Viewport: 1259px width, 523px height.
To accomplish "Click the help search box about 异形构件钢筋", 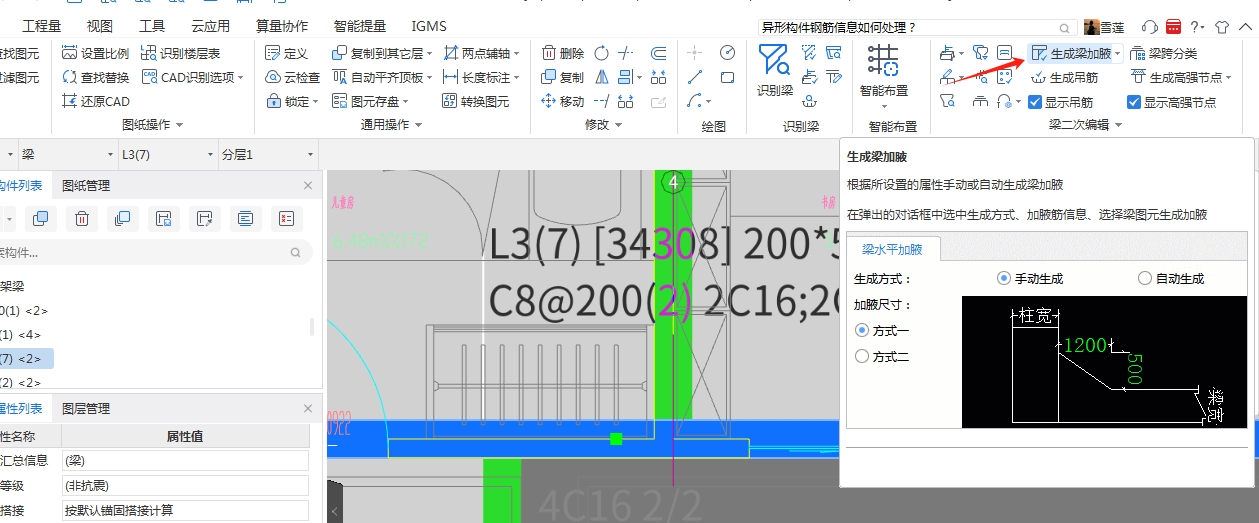I will pyautogui.click(x=918, y=27).
